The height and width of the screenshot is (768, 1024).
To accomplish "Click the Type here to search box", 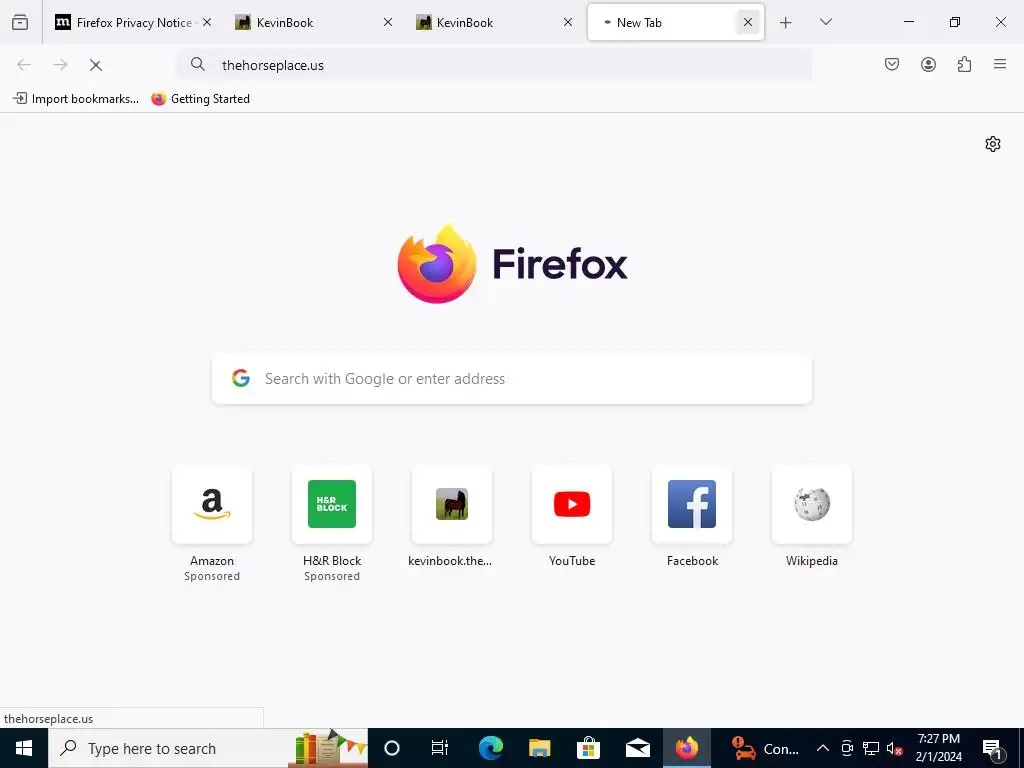I will coord(208,748).
